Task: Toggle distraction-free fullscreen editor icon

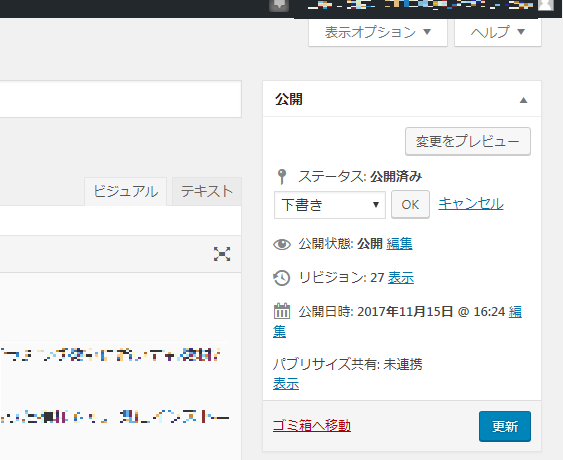Action: coord(222,254)
